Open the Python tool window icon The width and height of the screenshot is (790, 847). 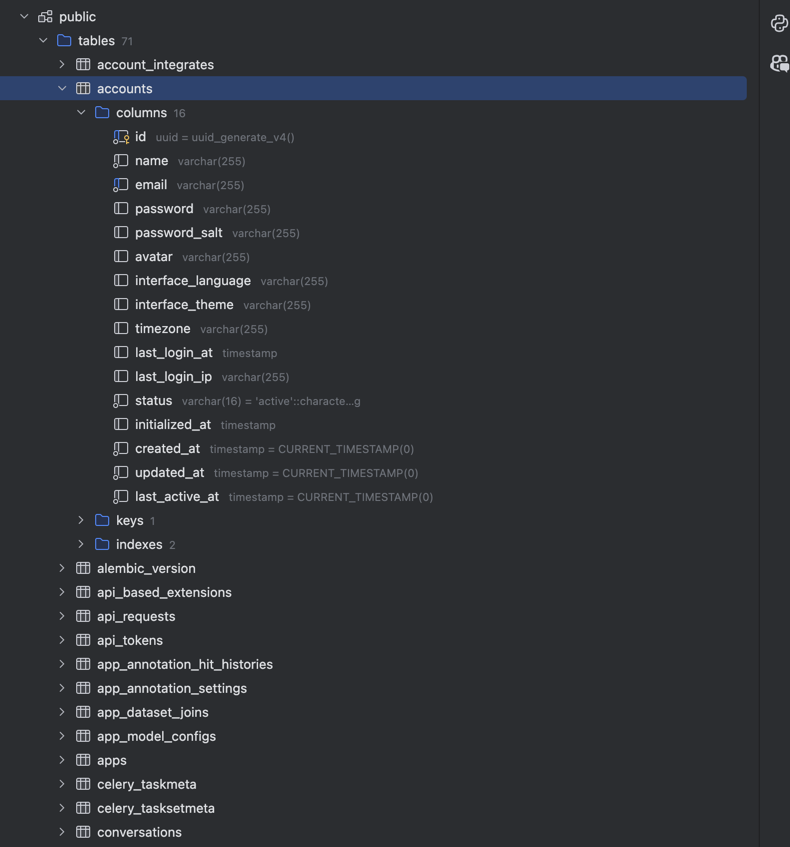pyautogui.click(x=779, y=23)
